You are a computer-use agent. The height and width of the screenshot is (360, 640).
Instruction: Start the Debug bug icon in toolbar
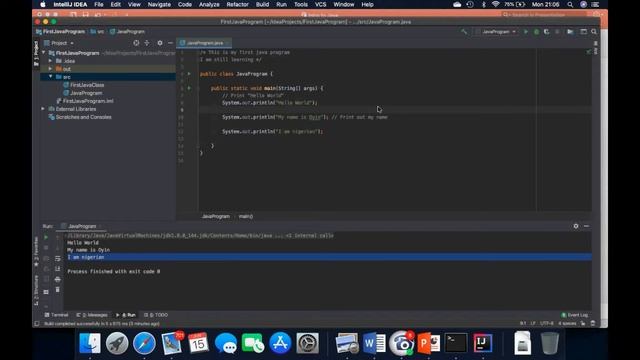click(536, 31)
